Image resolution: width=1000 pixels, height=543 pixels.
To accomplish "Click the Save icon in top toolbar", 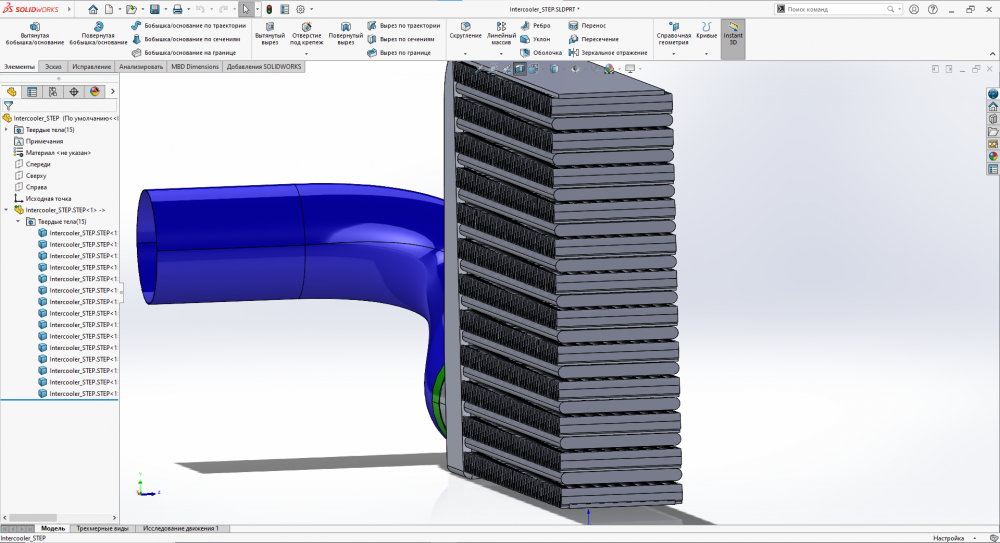I will [154, 9].
